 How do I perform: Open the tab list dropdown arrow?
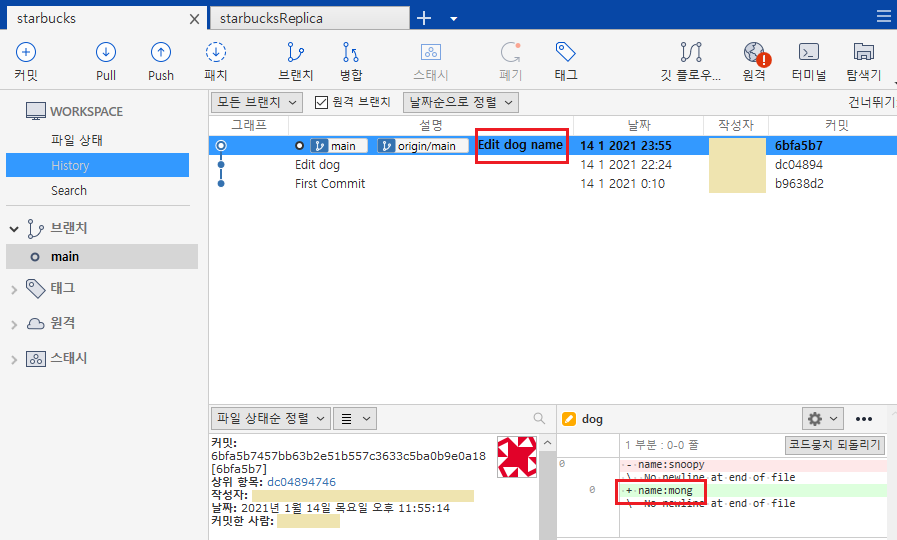click(x=454, y=19)
